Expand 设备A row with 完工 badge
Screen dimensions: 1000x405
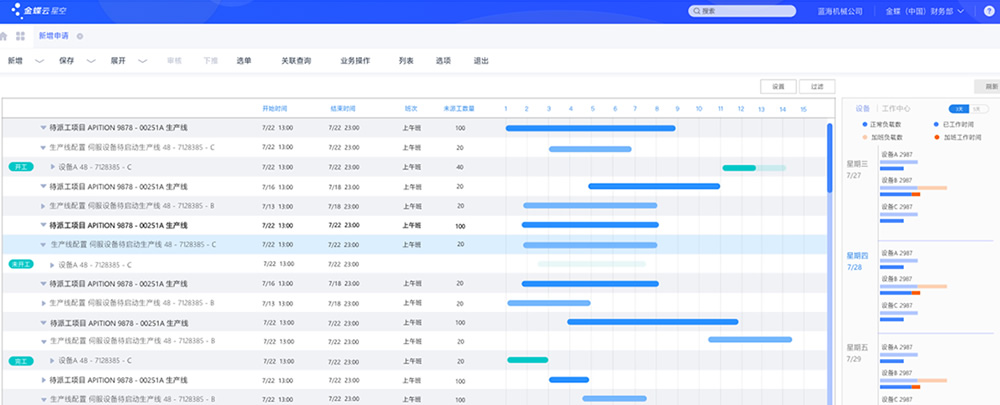coord(53,361)
